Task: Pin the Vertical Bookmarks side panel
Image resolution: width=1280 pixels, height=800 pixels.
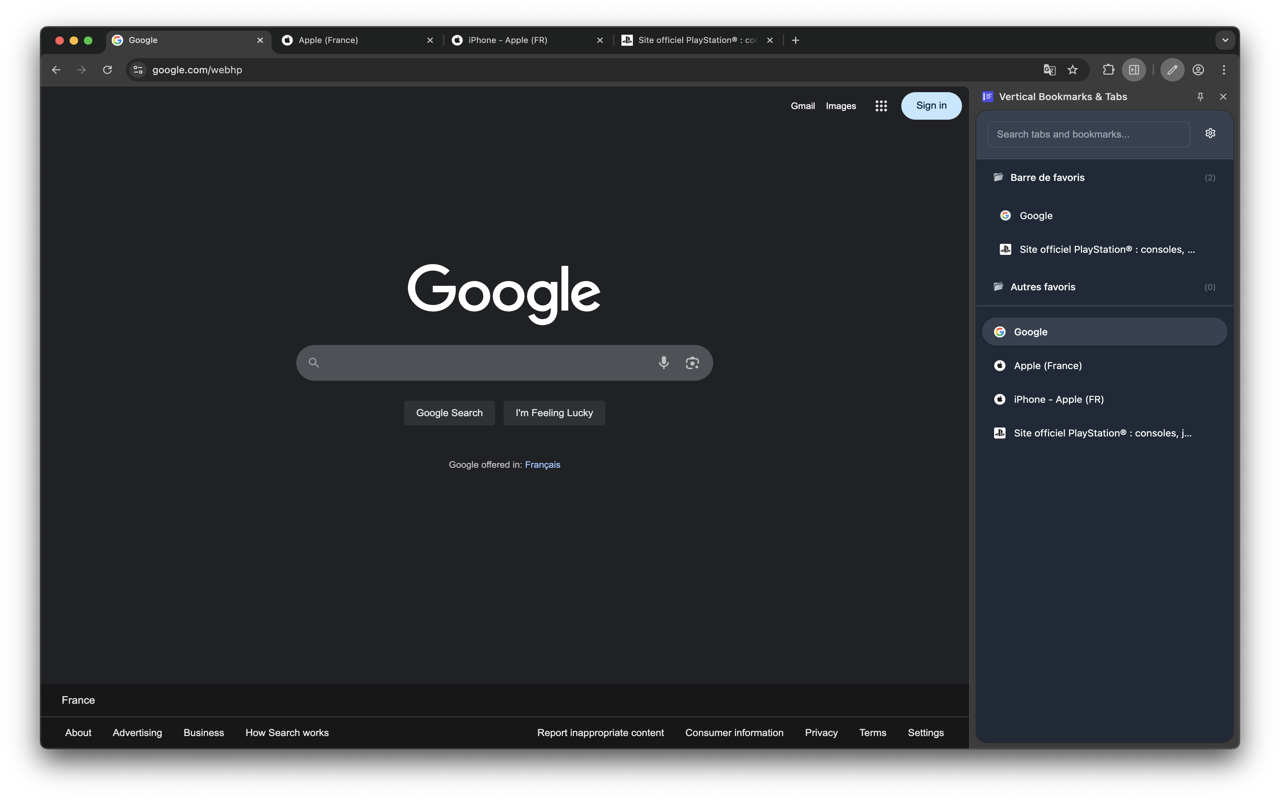Action: tap(1200, 97)
